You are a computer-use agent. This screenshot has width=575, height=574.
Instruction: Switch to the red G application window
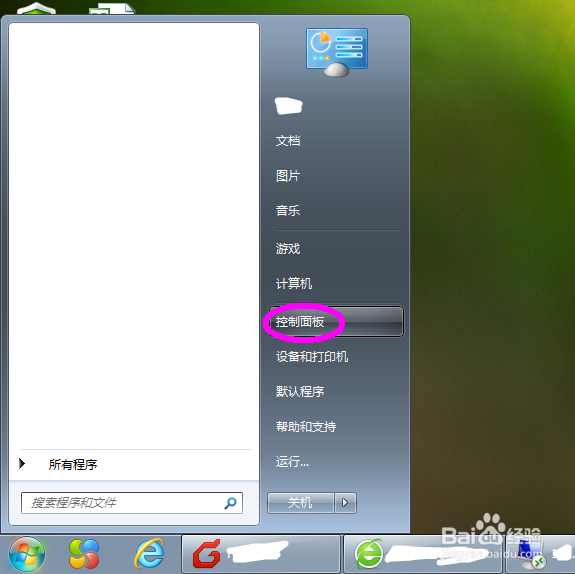pos(261,554)
